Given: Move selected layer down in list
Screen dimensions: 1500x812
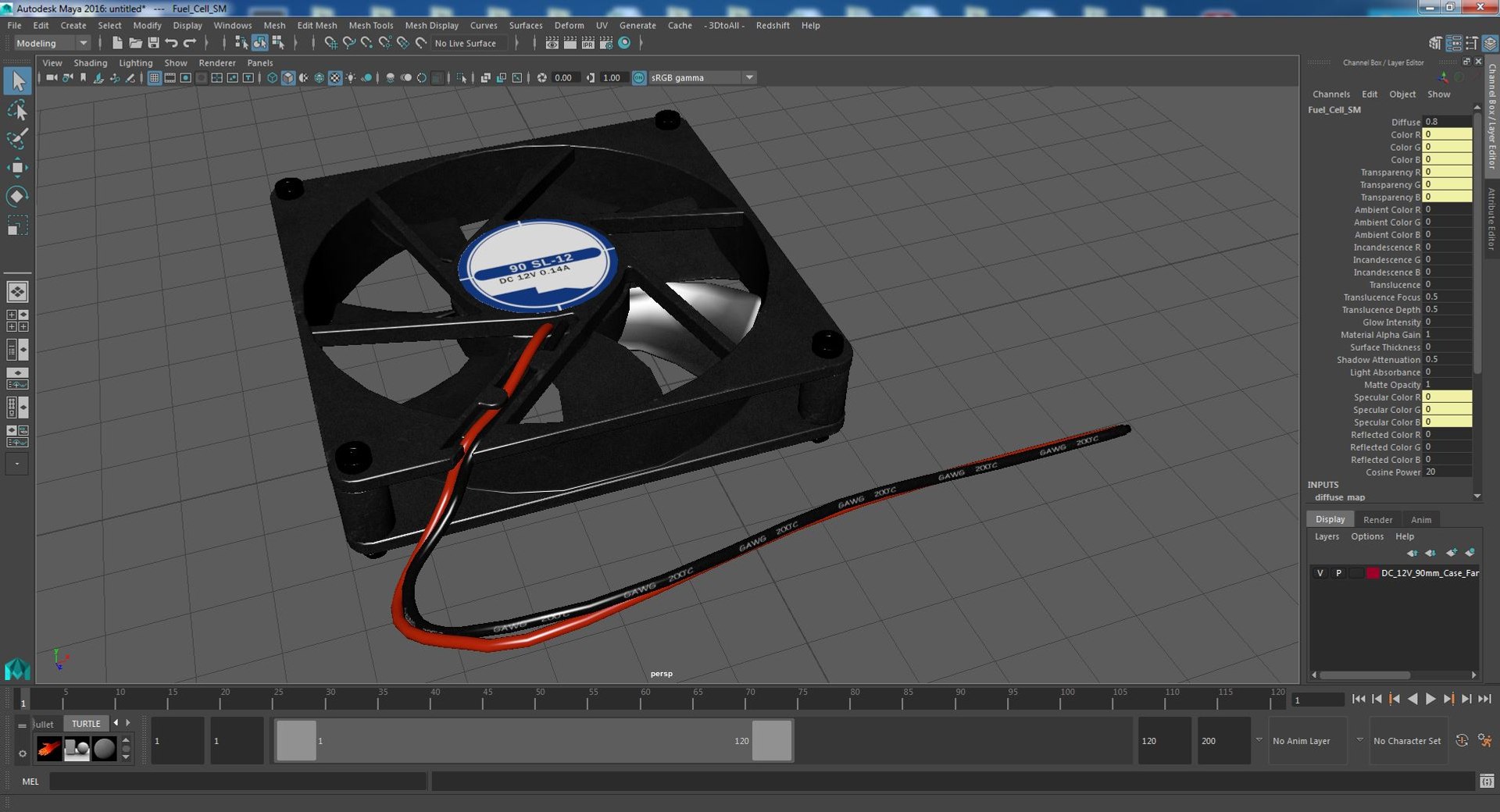Looking at the screenshot, I should coord(1430,553).
